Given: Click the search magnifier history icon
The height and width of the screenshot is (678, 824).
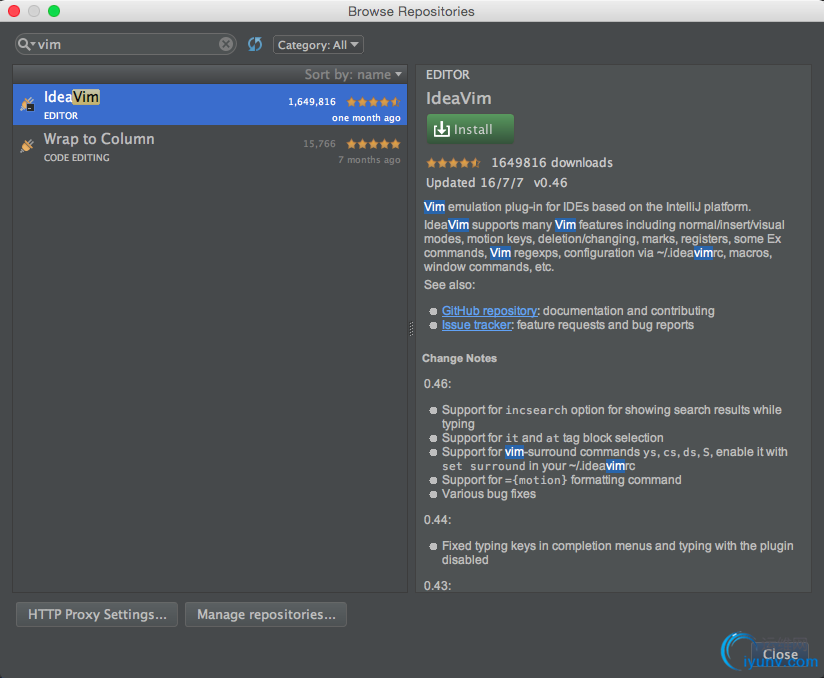Looking at the screenshot, I should coord(25,44).
